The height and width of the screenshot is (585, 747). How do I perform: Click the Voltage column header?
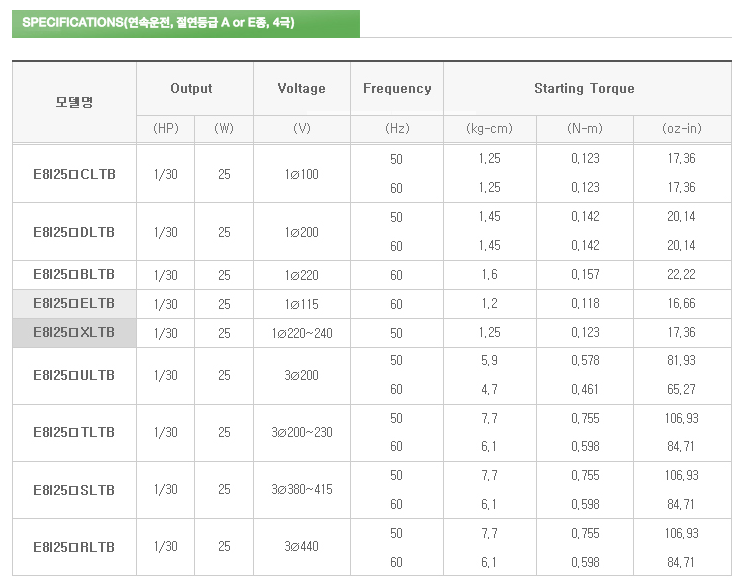click(x=301, y=89)
